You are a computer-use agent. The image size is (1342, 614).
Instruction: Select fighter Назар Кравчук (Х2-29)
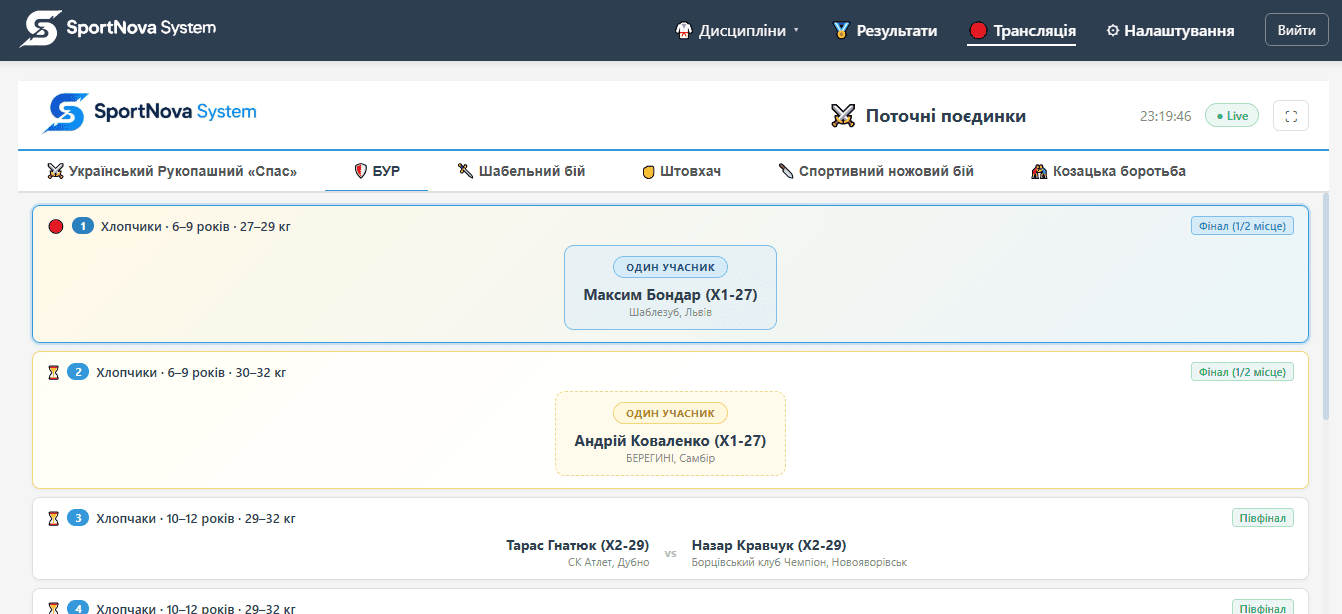click(x=769, y=545)
